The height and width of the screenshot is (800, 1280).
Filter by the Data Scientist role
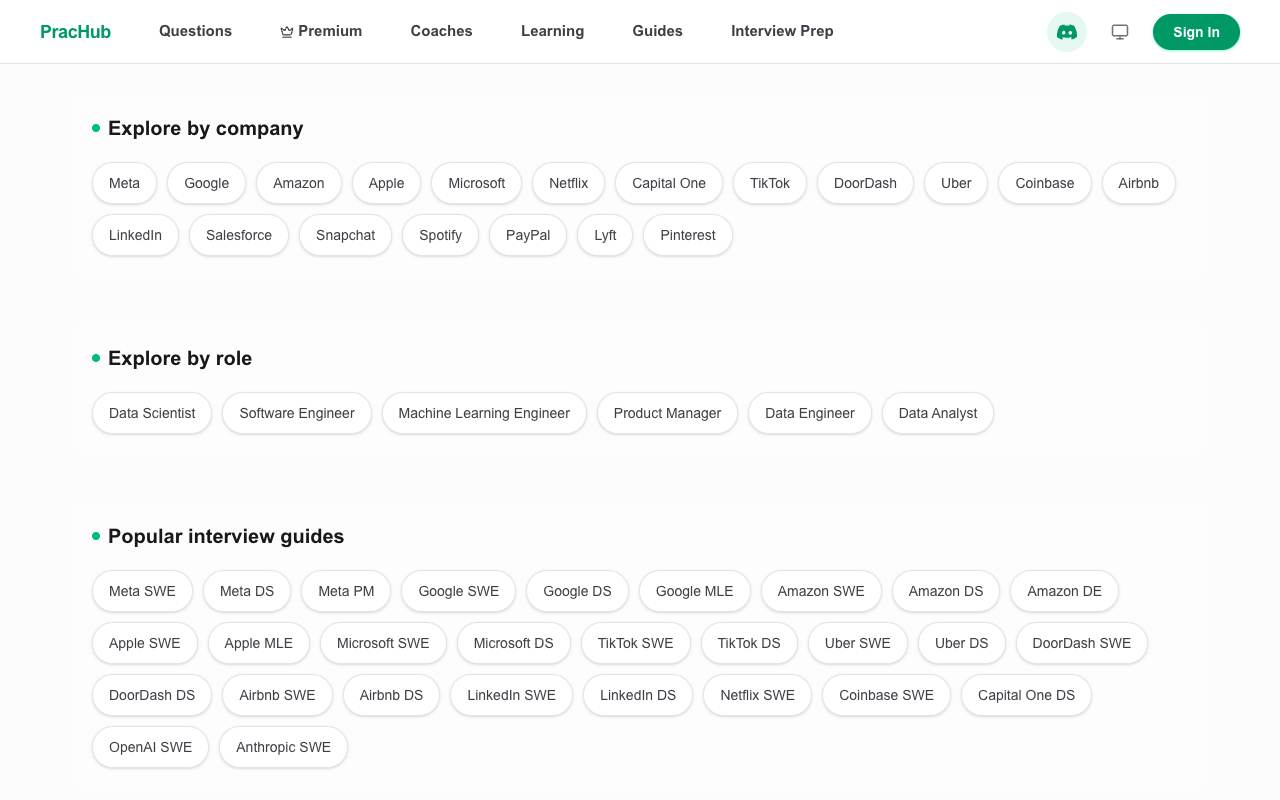tap(152, 413)
